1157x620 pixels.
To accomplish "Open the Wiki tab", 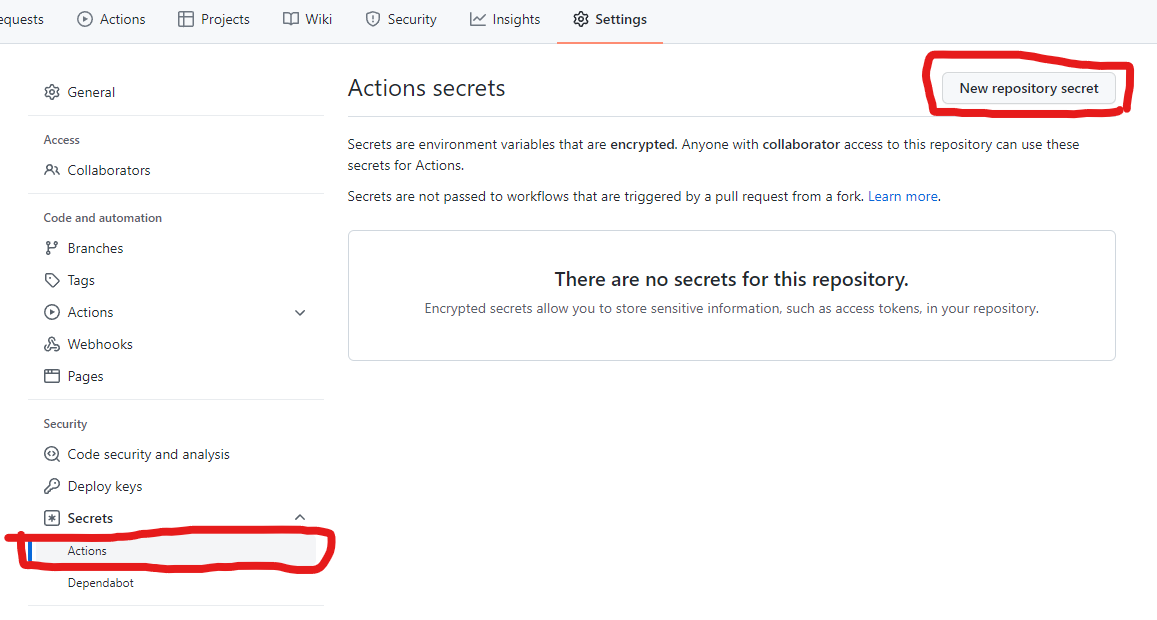I will [308, 19].
